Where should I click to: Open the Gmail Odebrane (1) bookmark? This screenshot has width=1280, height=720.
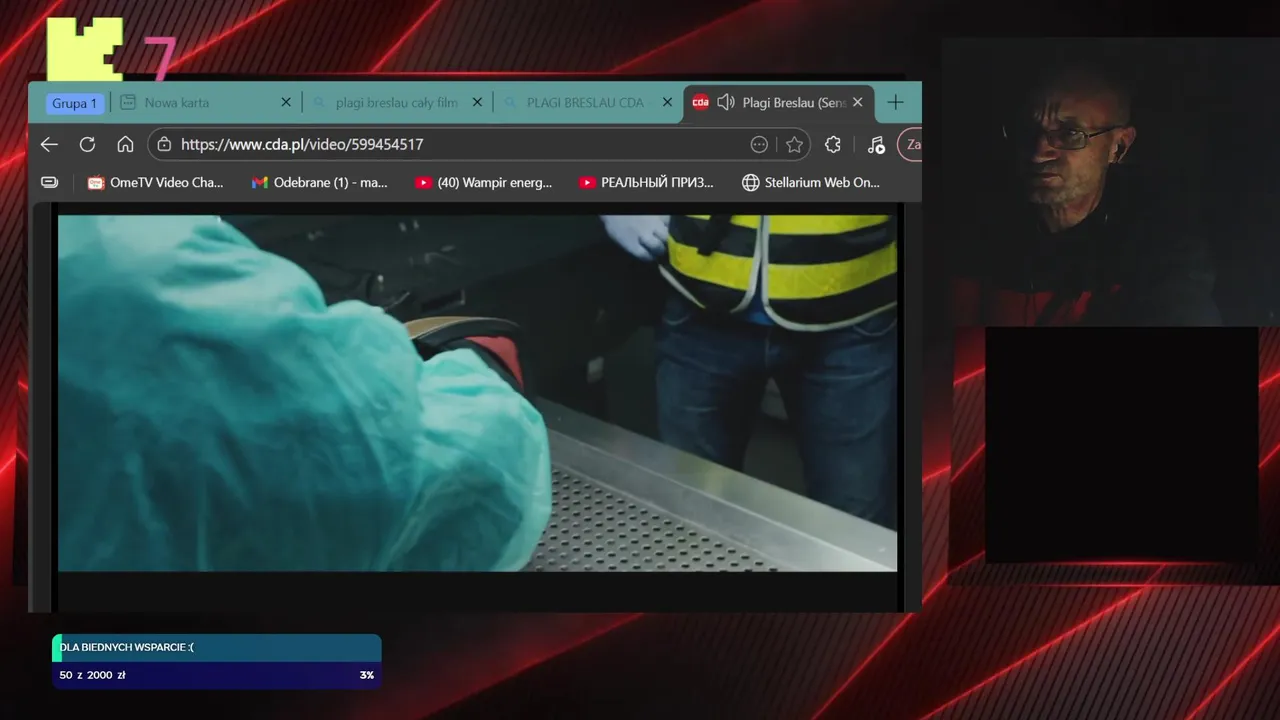[320, 182]
